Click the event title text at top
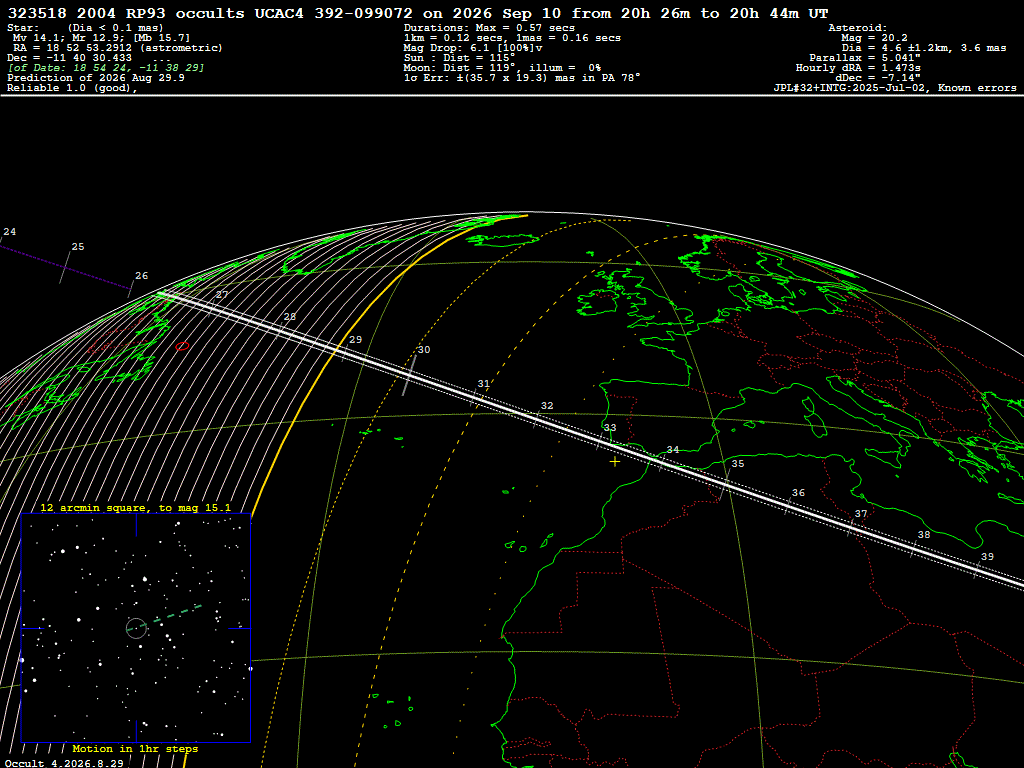Image resolution: width=1024 pixels, height=768 pixels. (418, 13)
